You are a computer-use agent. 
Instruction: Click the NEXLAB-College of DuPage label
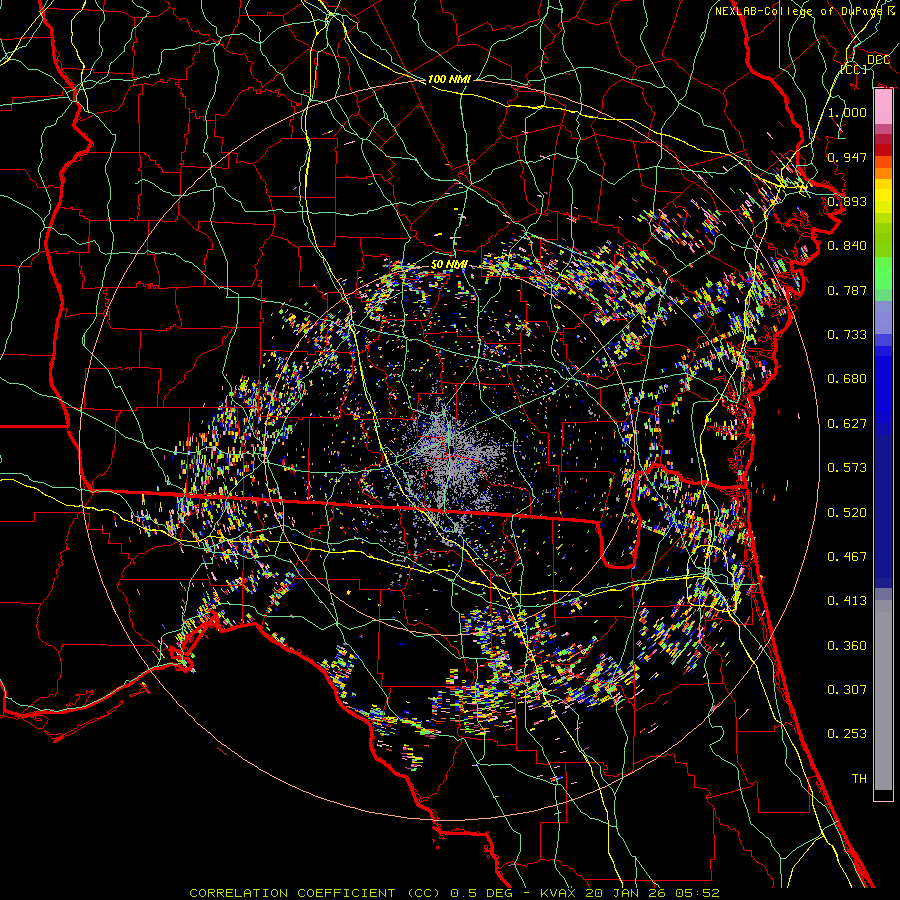pos(805,11)
